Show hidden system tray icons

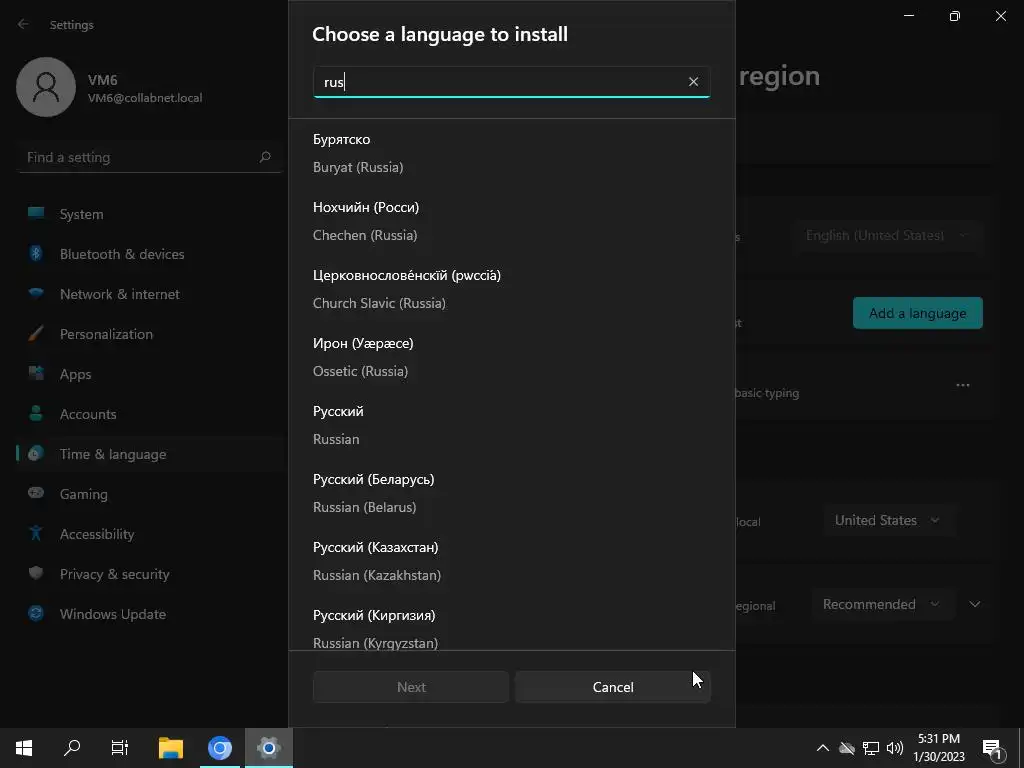point(823,748)
